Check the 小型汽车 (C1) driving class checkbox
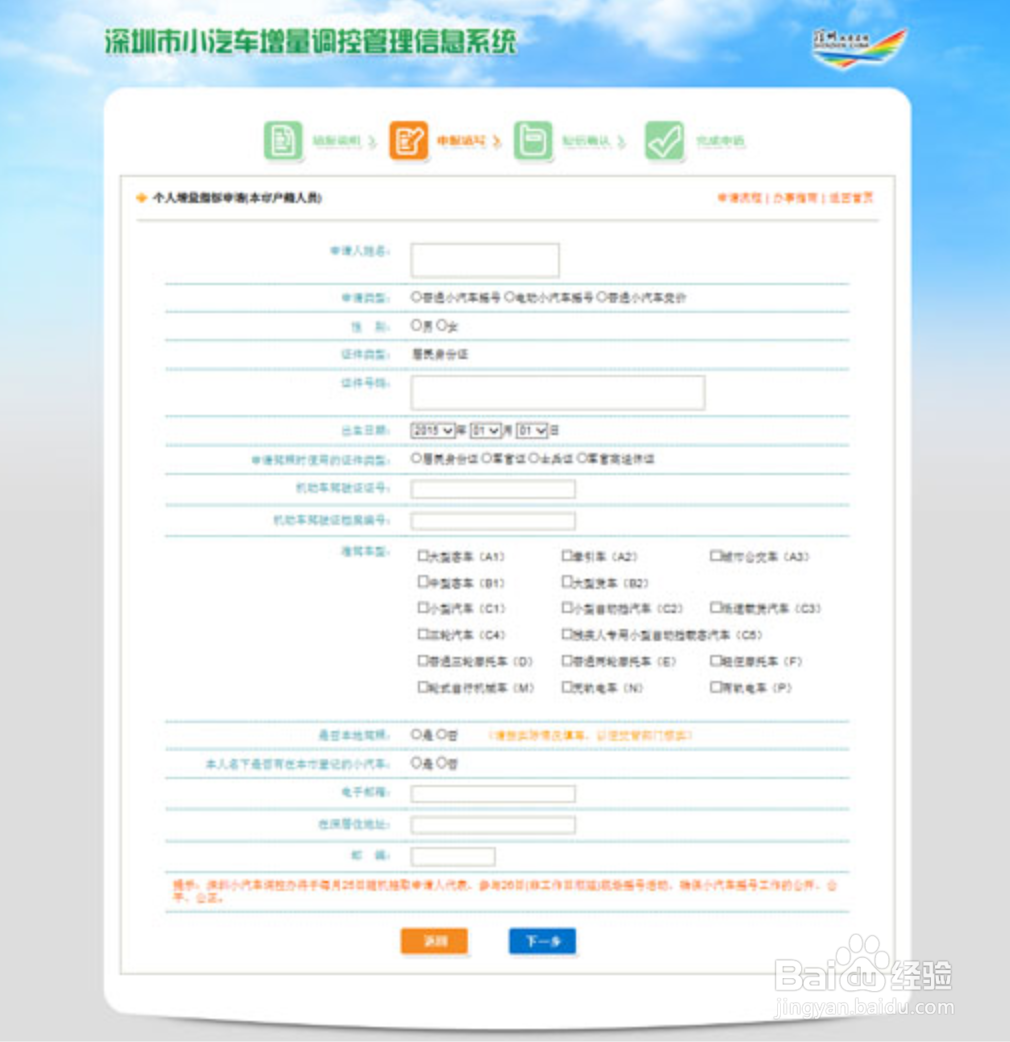This screenshot has height=1042, width=1010. tap(422, 607)
